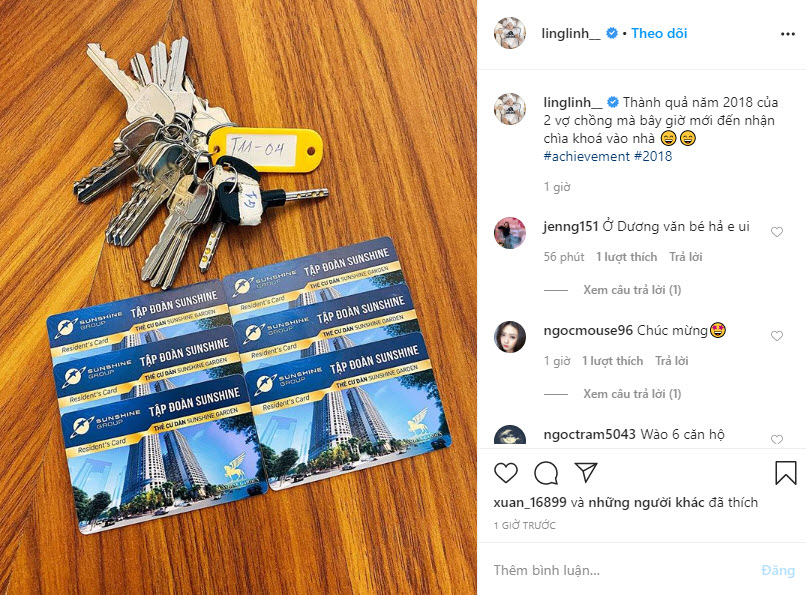This screenshot has height=595, width=806.
Task: Like ngoctram5043's comment with its heart
Action: [777, 439]
